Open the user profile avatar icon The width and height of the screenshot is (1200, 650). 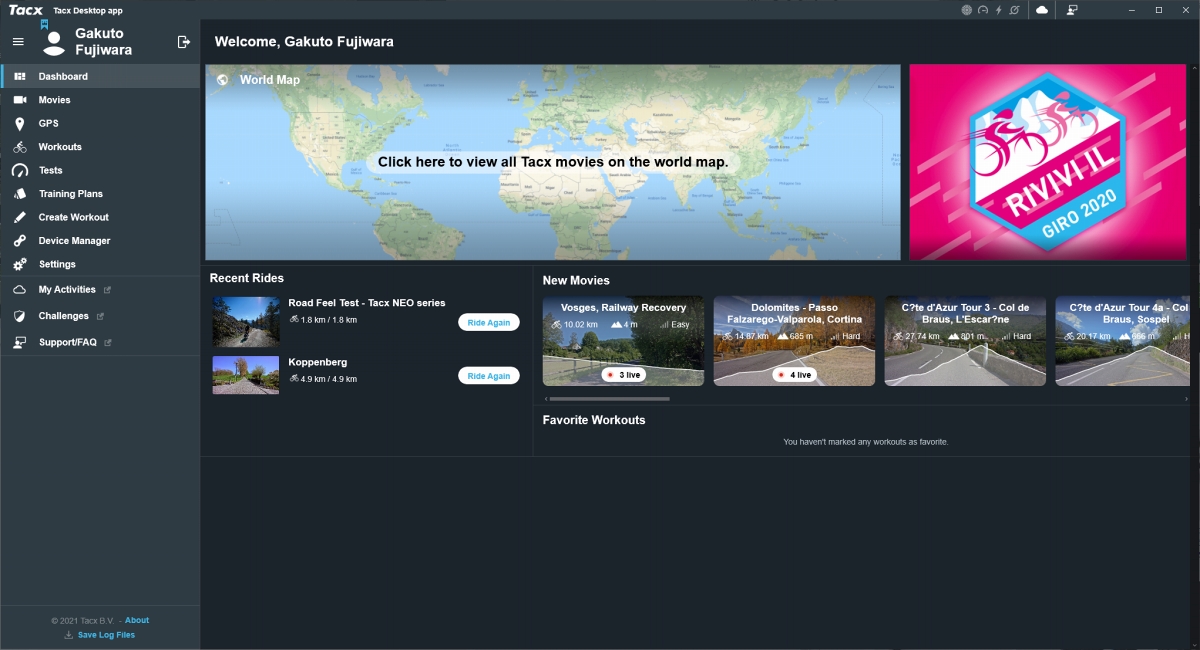point(55,42)
